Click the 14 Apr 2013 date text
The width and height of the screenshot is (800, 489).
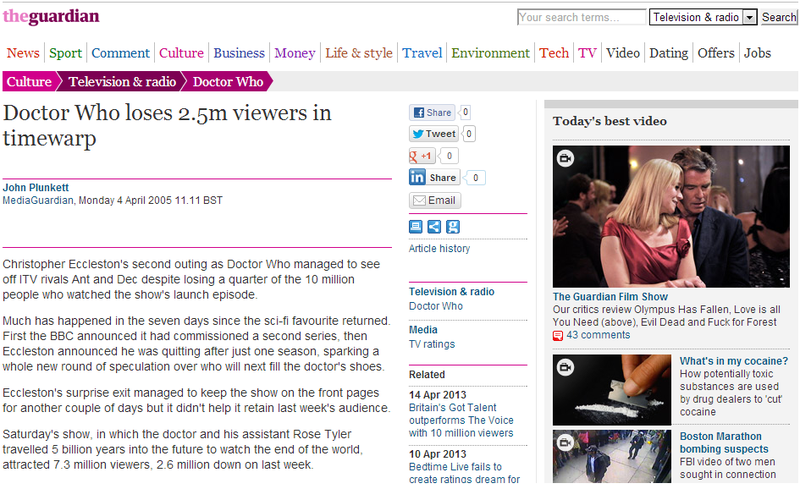pyautogui.click(x=438, y=395)
